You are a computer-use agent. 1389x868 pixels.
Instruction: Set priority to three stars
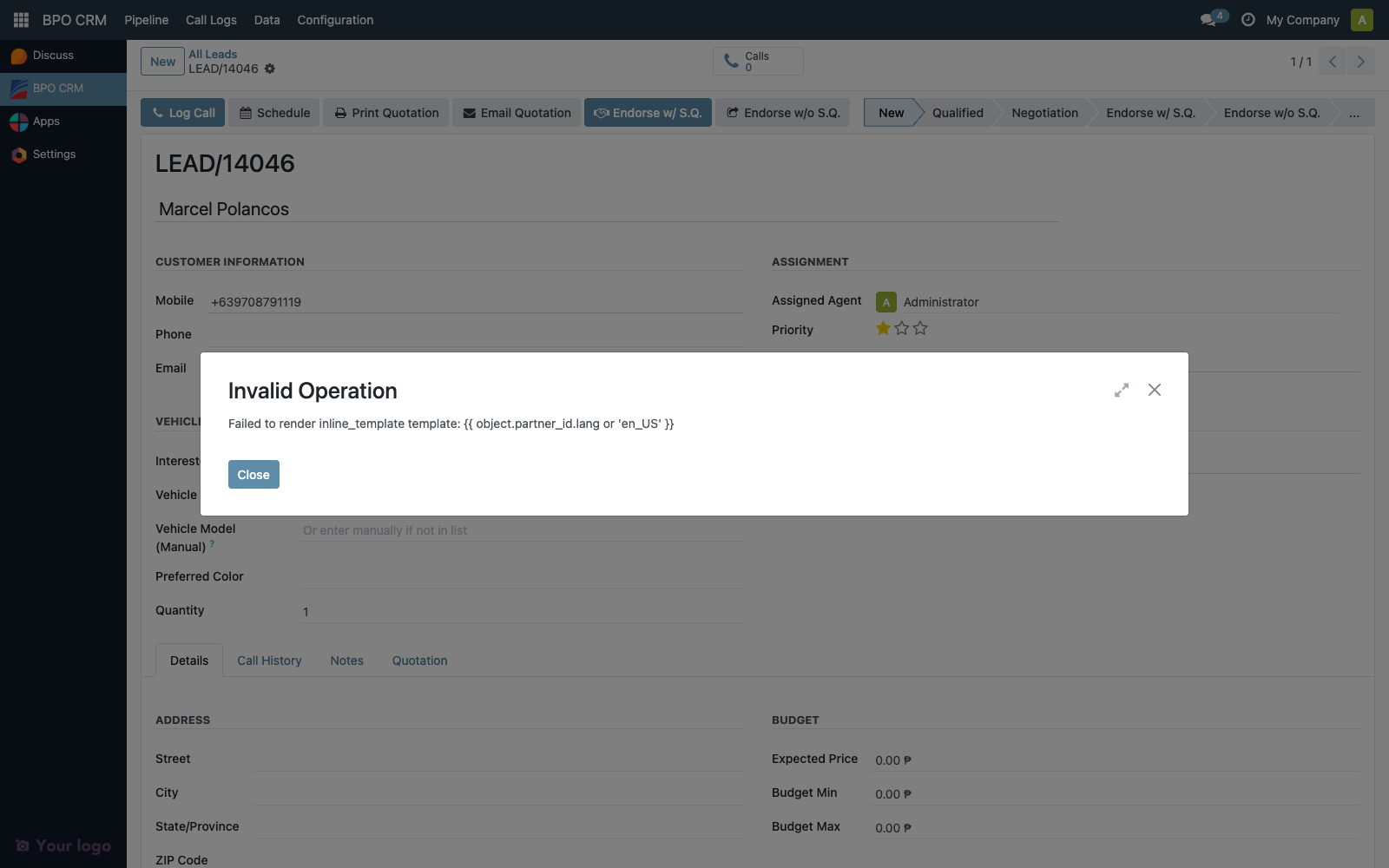tap(921, 328)
